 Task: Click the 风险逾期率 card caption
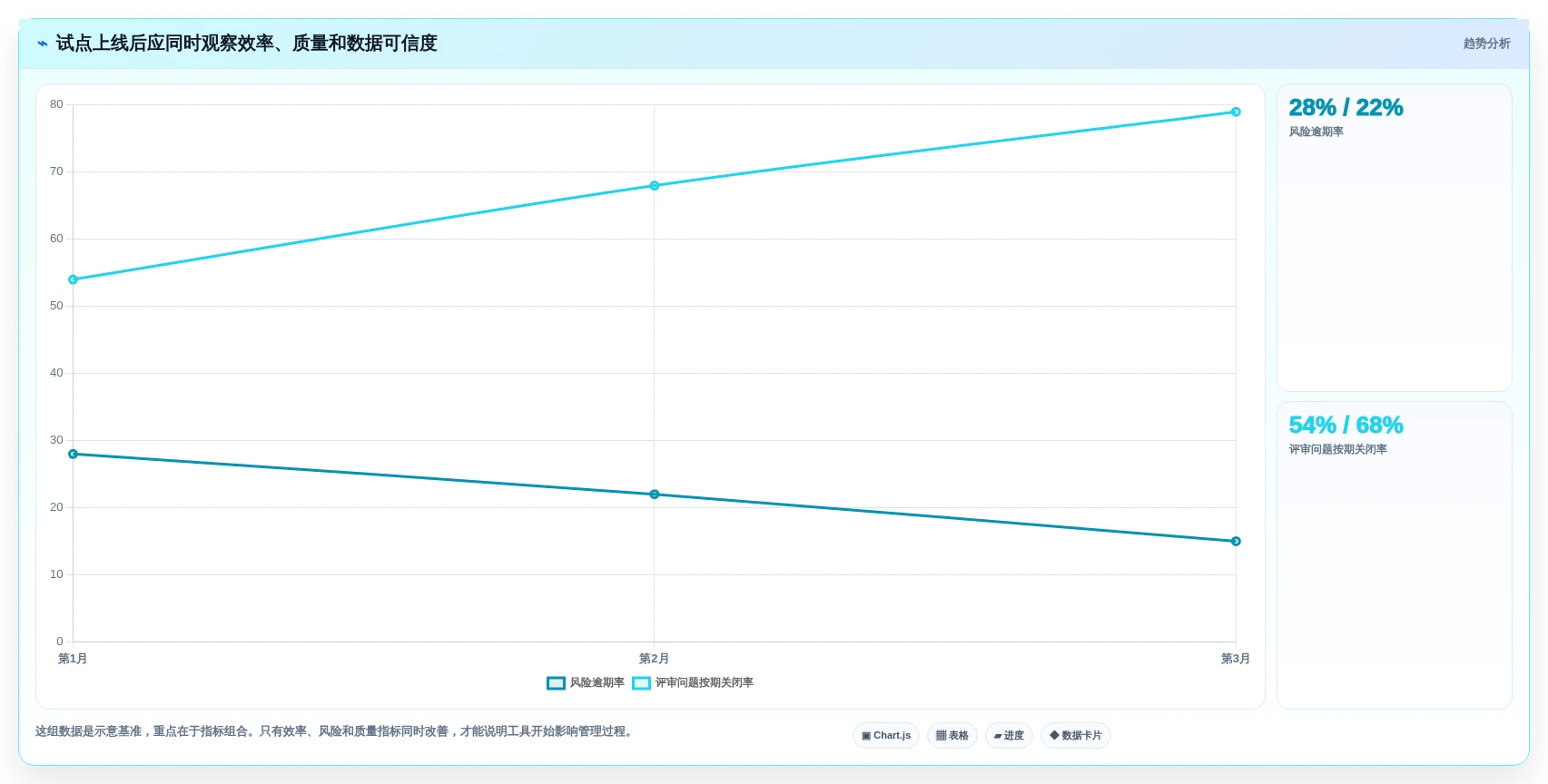coord(1316,132)
